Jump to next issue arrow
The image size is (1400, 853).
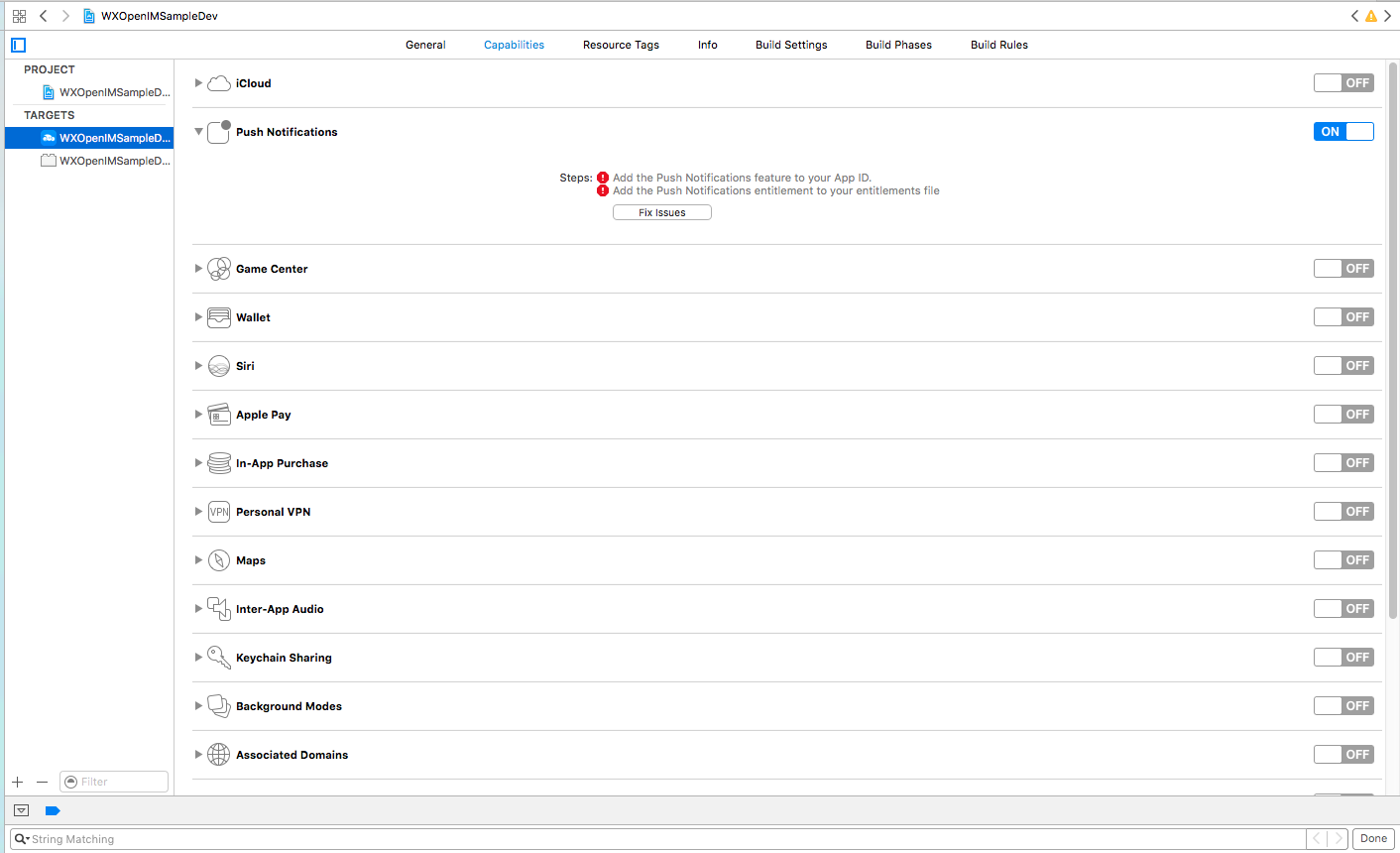1387,16
